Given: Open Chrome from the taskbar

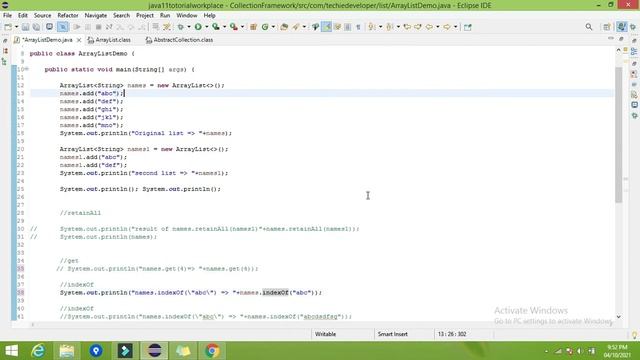Looking at the screenshot, I should click(212, 351).
